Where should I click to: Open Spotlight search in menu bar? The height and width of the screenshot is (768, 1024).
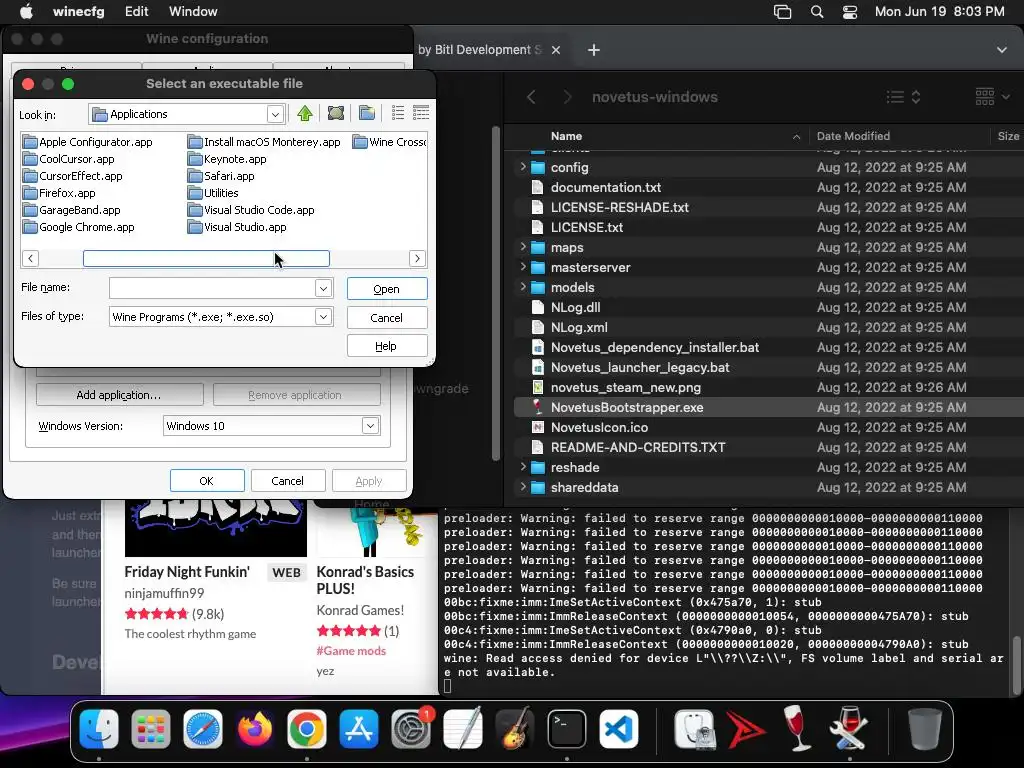click(x=816, y=12)
